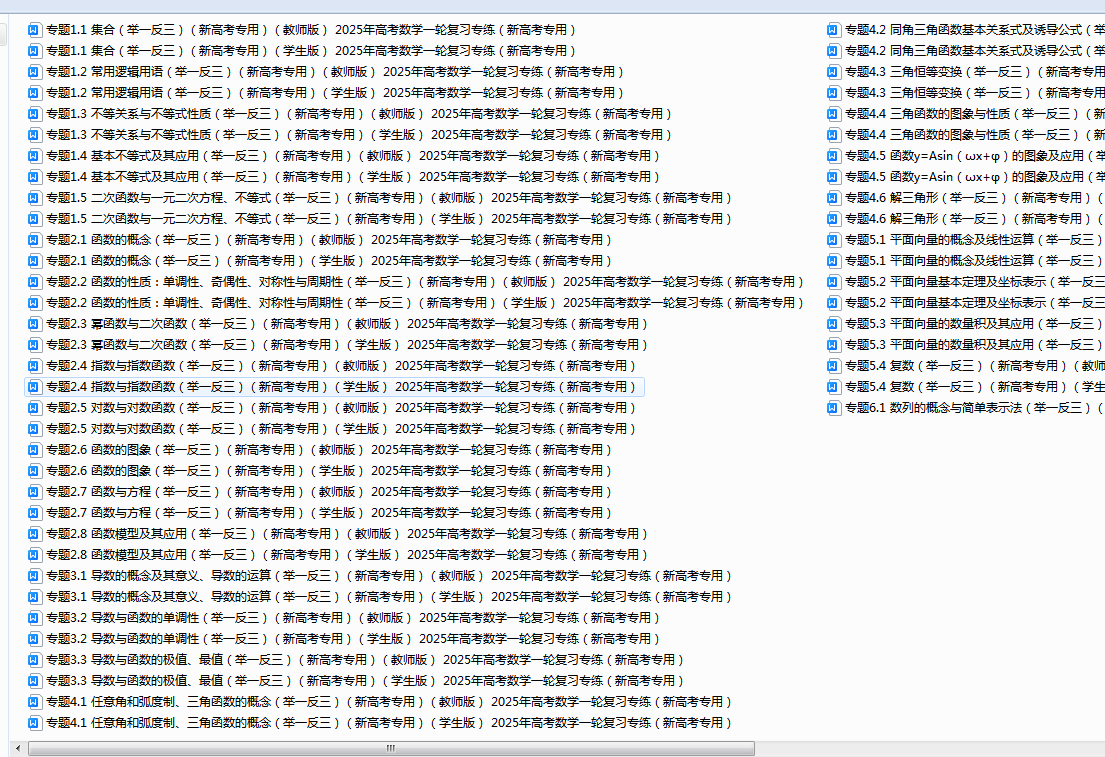Select the document icon of 专题2.7 函数与方程 教师版
Screen dimensions: 1105x757
34,492
